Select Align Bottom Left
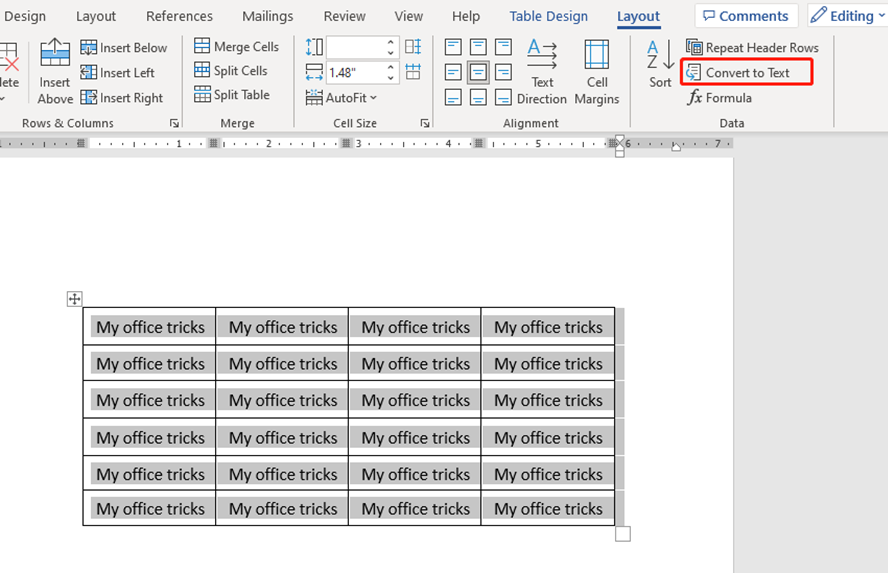The width and height of the screenshot is (888, 573). coord(453,97)
